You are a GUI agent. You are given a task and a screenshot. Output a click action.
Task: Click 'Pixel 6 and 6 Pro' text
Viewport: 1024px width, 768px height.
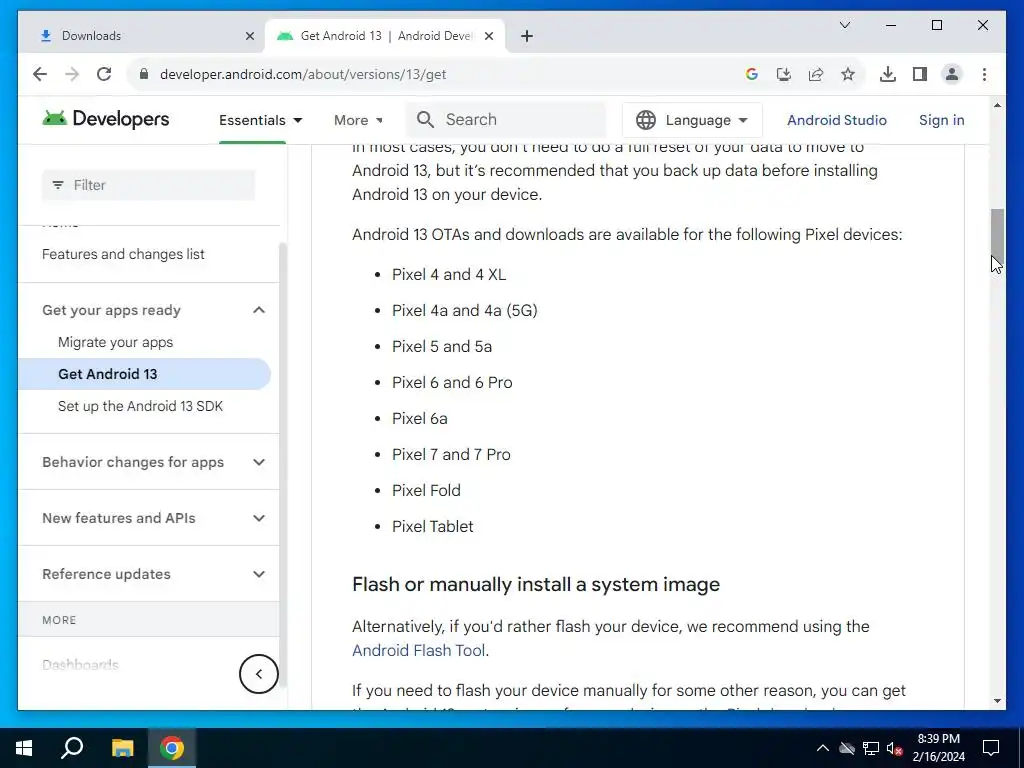click(x=452, y=383)
